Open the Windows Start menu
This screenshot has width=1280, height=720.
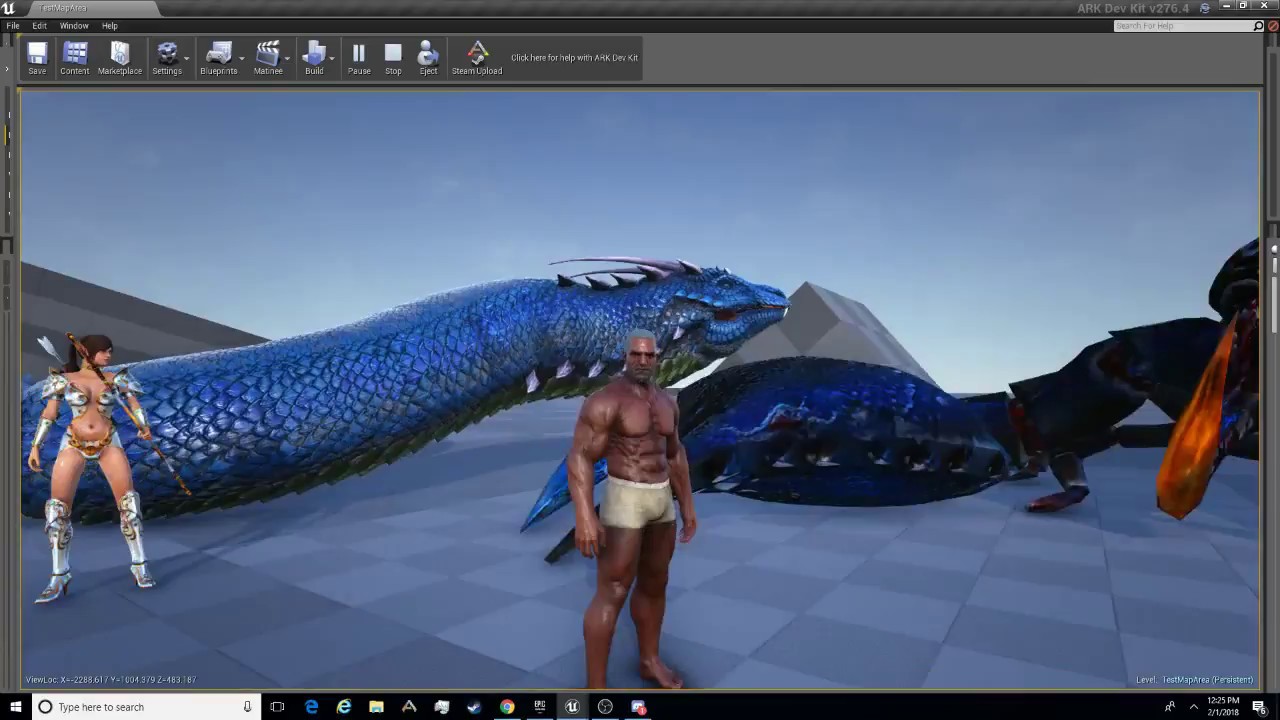16,707
